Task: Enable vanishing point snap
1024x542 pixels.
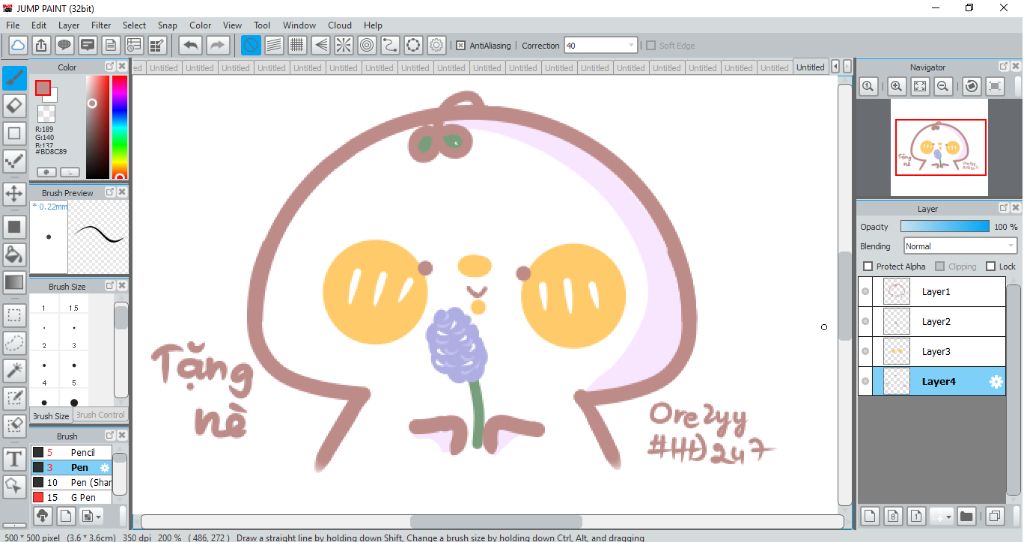Action: coord(321,45)
